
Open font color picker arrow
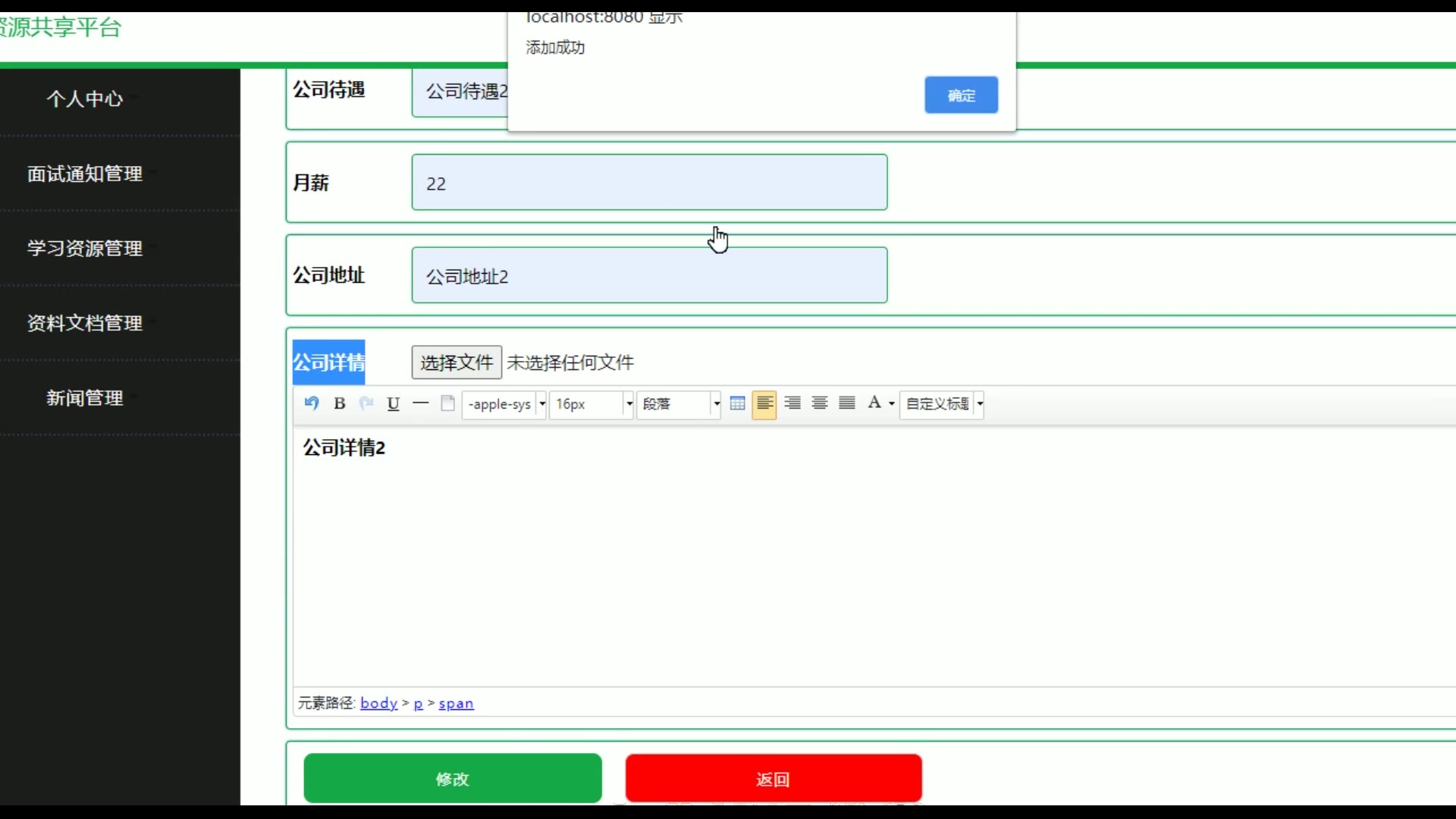pos(892,404)
